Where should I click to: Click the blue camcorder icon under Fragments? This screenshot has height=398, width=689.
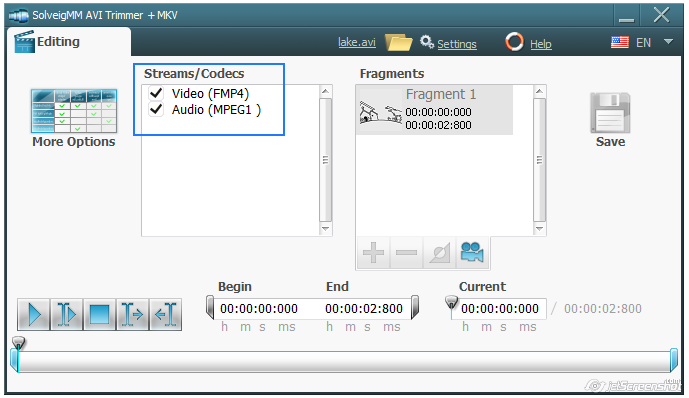[472, 253]
